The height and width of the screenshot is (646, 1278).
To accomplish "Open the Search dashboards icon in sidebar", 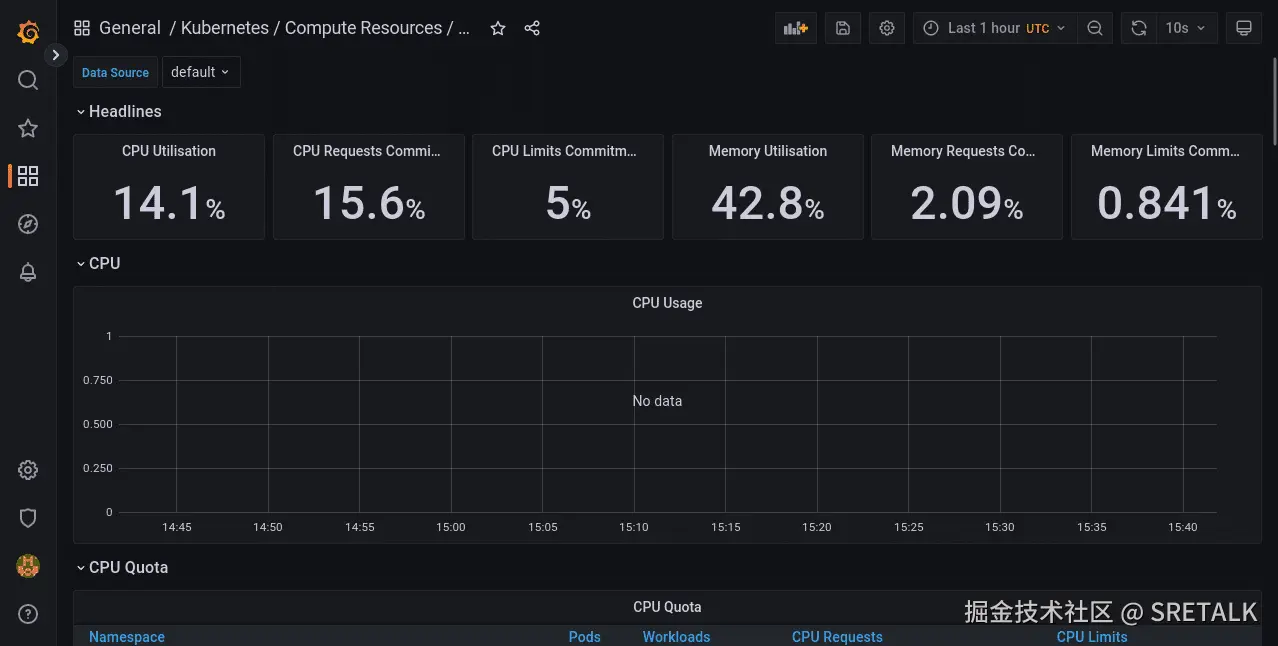I will [28, 80].
